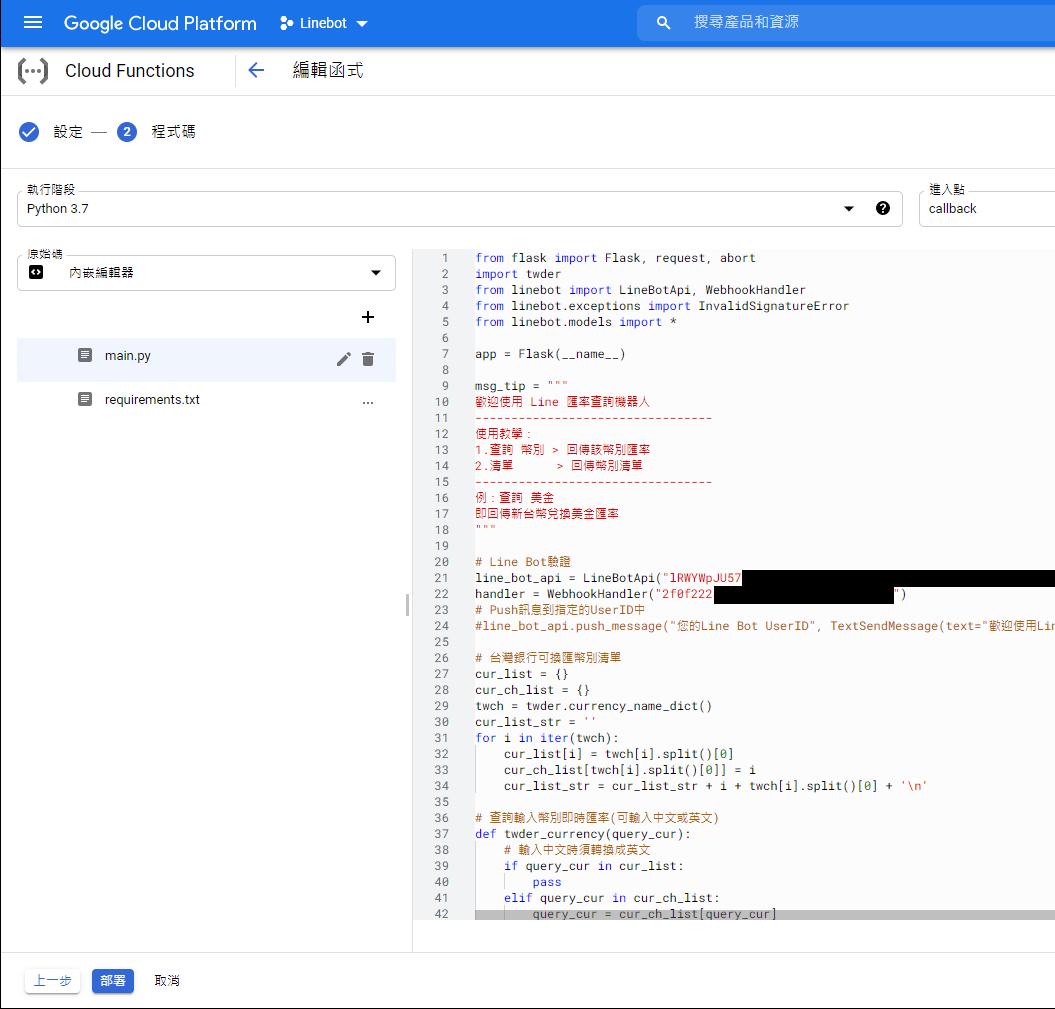Rename main.py with the pencil icon

[x=344, y=359]
